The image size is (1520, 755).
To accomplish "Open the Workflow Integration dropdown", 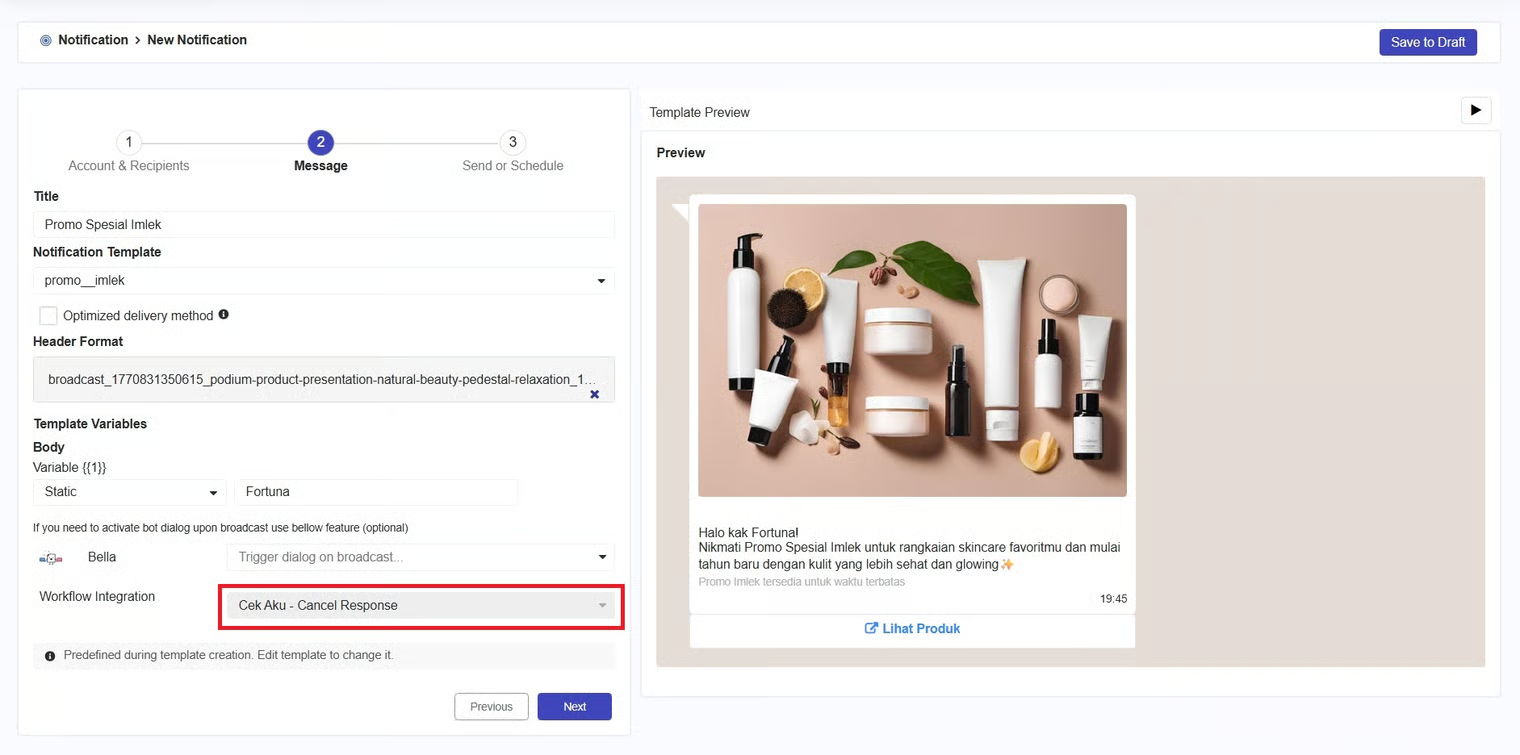I will (x=420, y=605).
